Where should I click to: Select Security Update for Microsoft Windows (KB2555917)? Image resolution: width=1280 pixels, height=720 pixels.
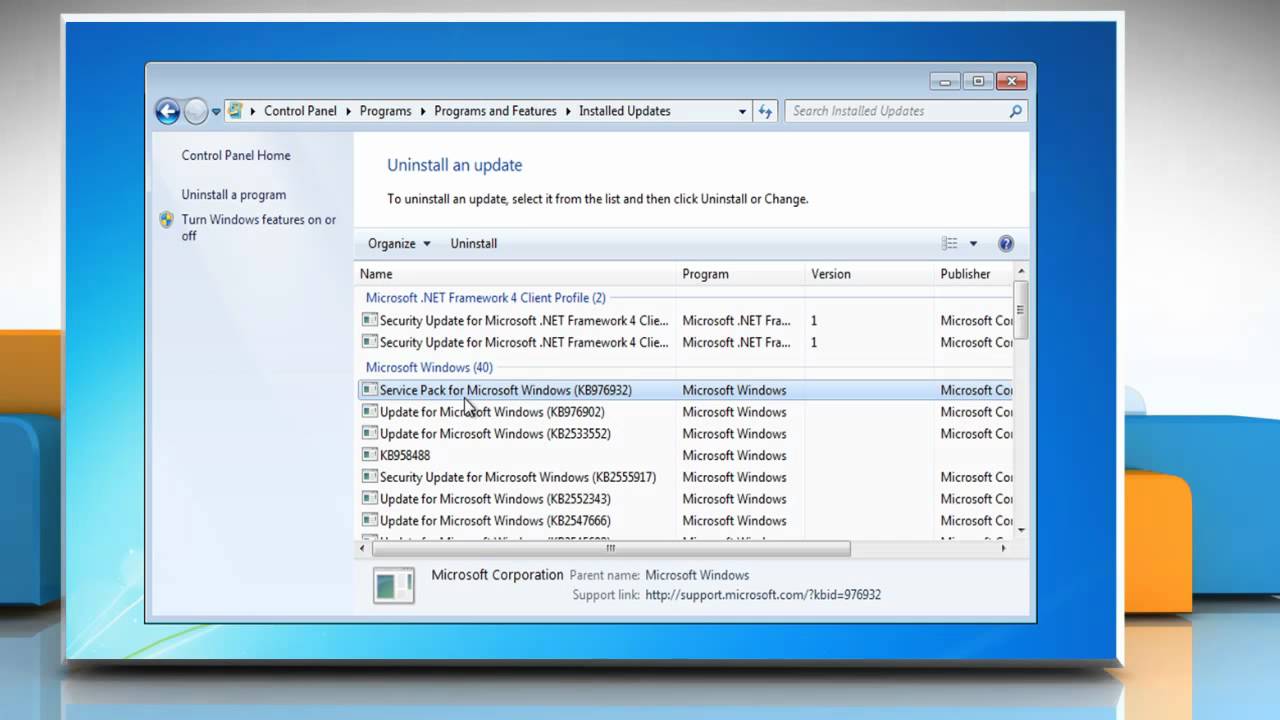[685, 477]
